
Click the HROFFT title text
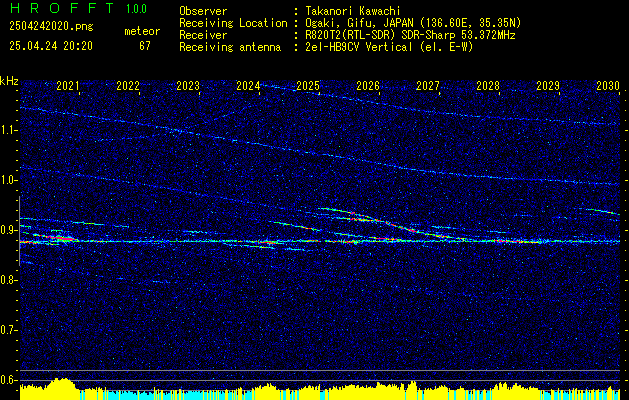click(61, 8)
